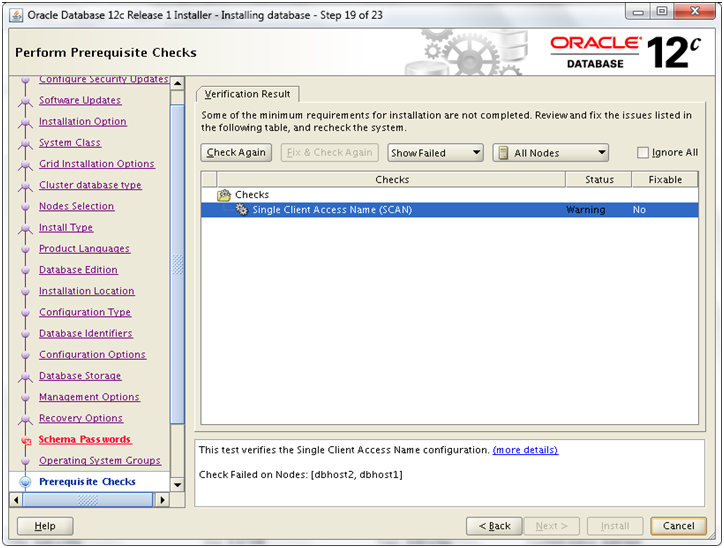The image size is (724, 548).
Task: Click the horizontal scroll left arrow
Action: click(17, 500)
